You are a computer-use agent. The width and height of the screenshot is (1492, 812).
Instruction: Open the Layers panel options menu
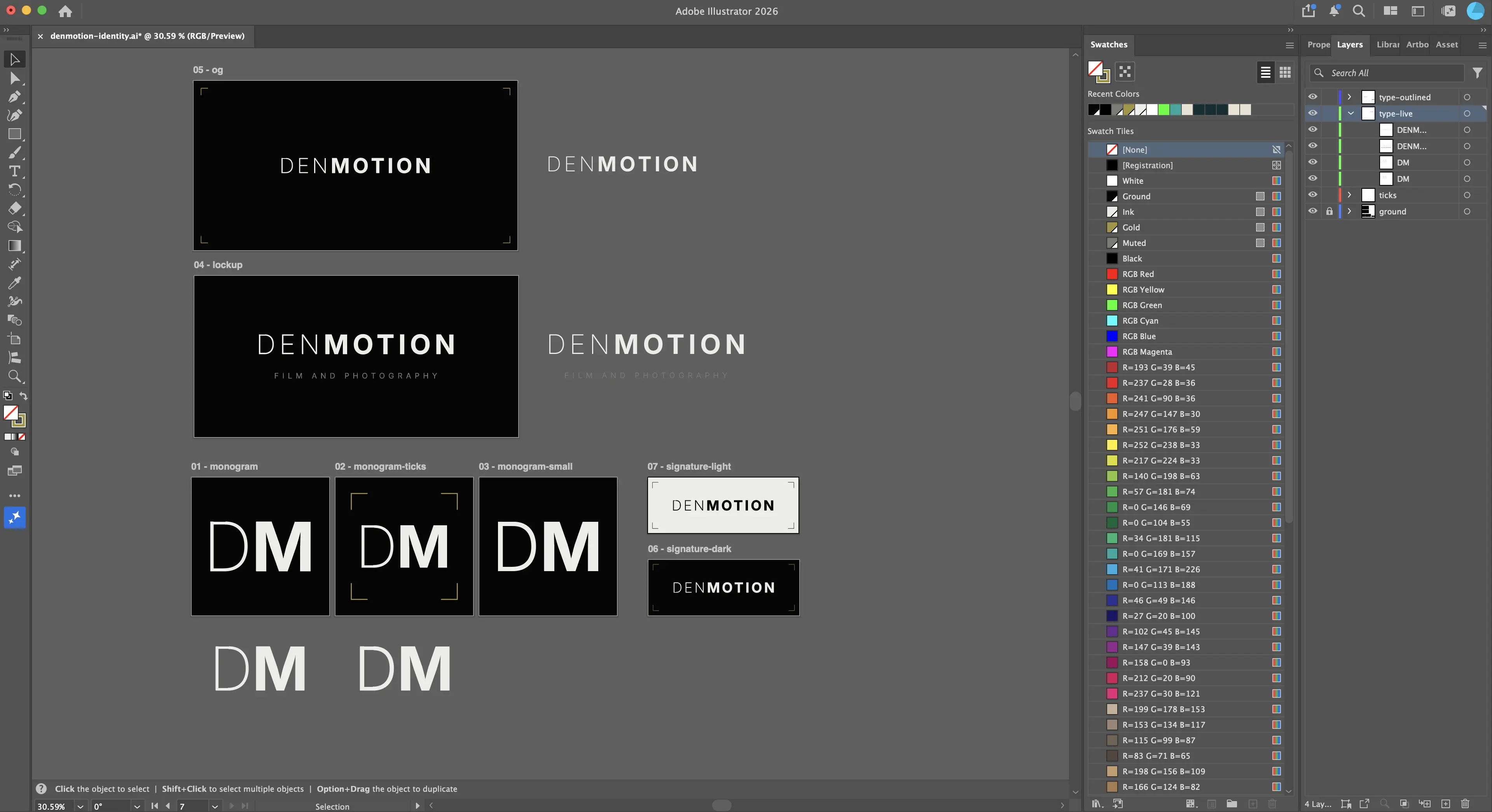tap(1483, 45)
